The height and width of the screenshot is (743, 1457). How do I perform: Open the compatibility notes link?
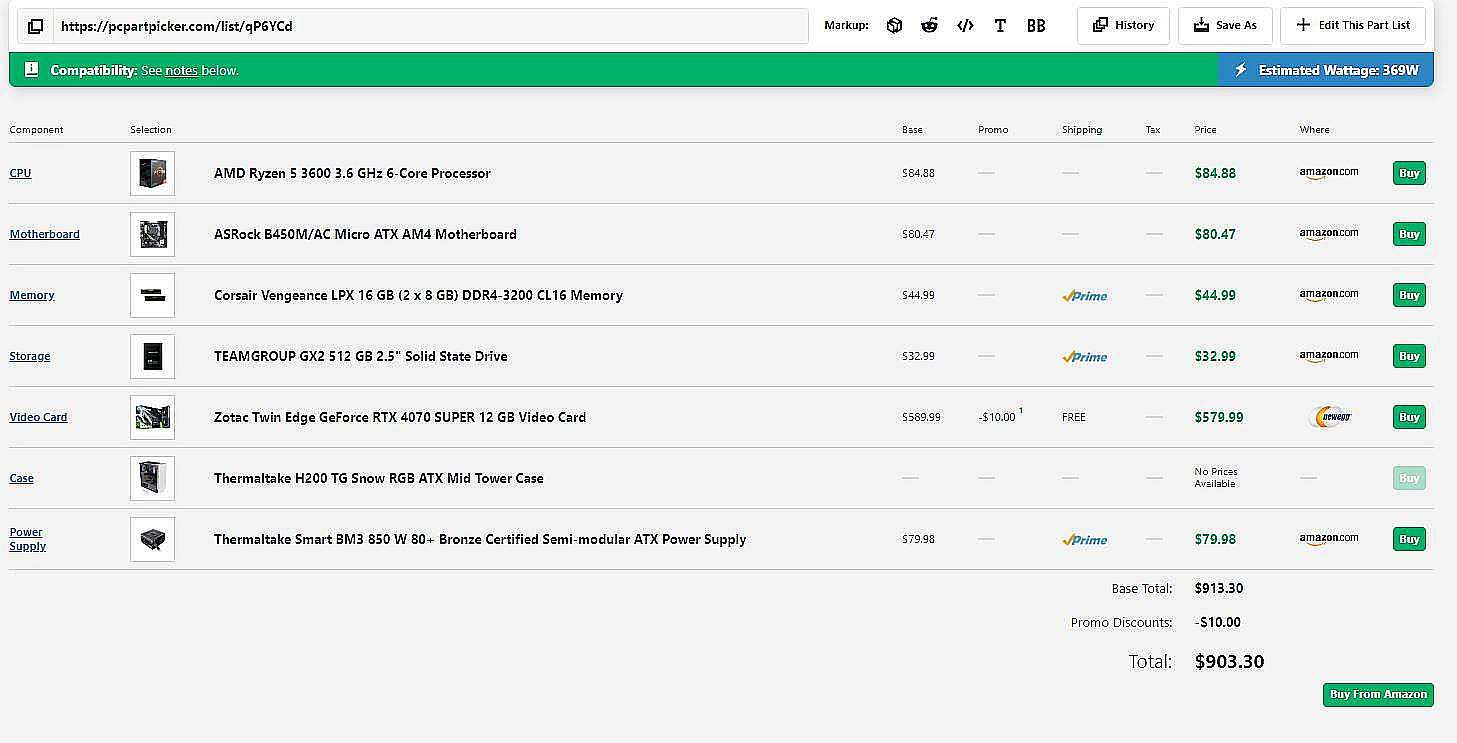(181, 71)
